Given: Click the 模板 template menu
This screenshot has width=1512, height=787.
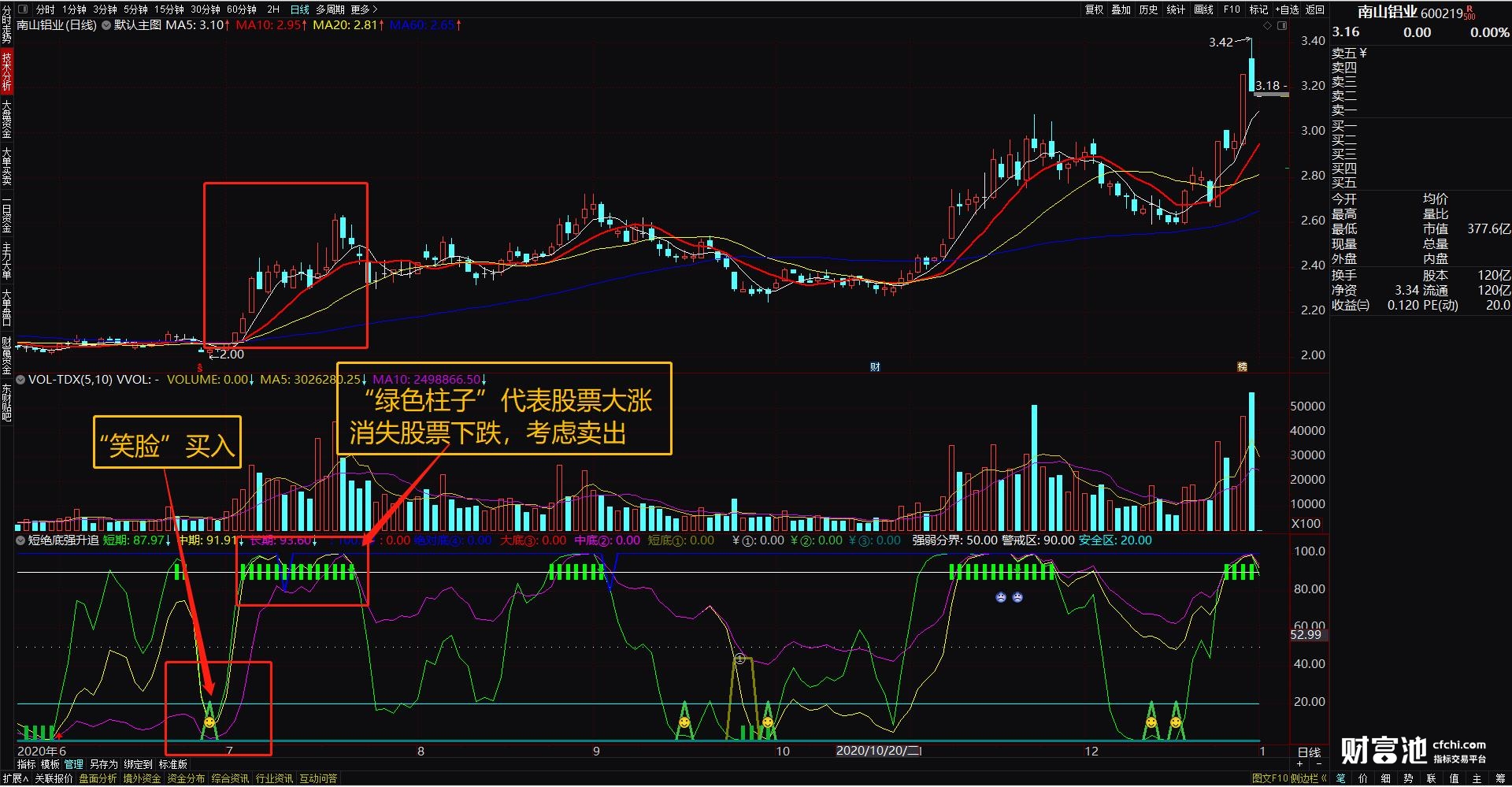Looking at the screenshot, I should pos(50,764).
